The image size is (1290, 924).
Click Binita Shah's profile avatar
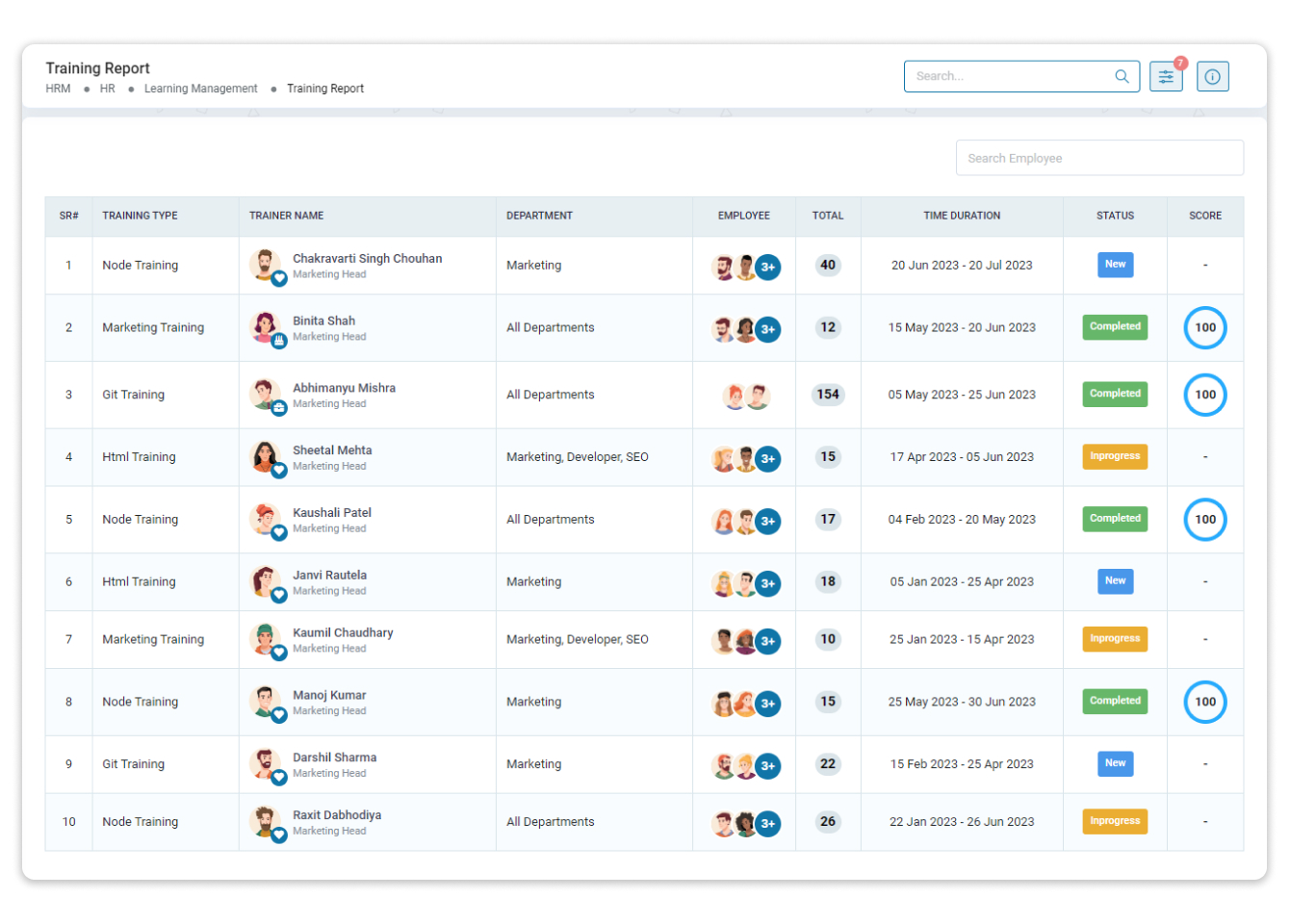[263, 325]
